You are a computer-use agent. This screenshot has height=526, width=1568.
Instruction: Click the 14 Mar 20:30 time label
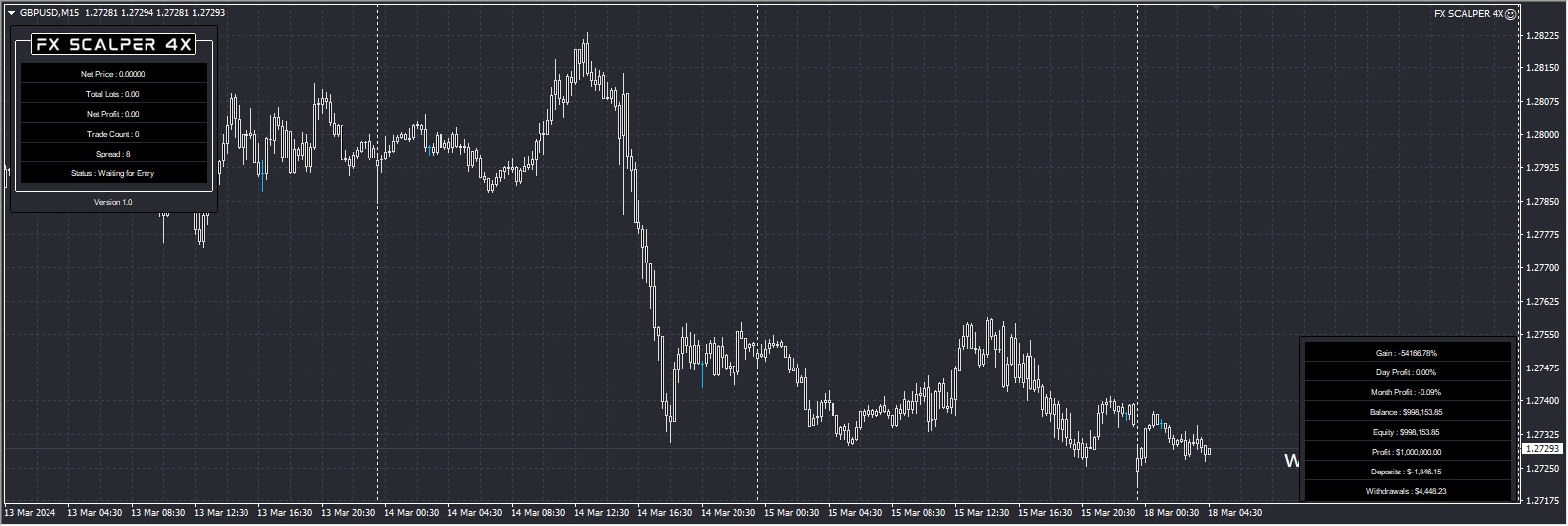point(729,513)
